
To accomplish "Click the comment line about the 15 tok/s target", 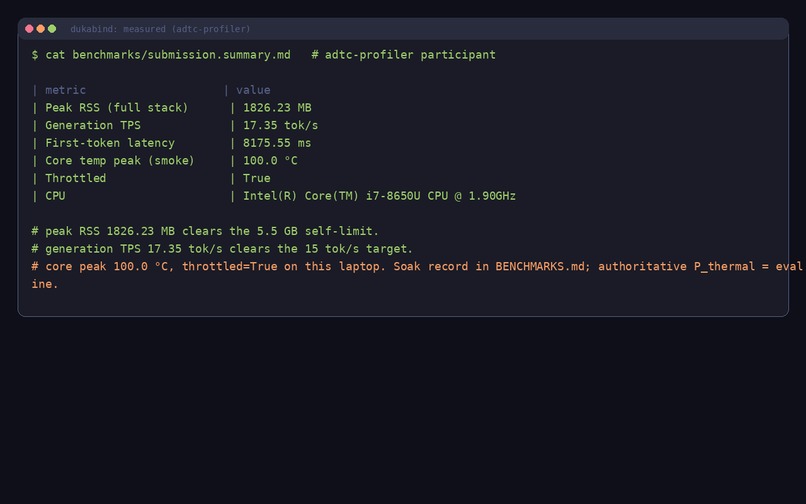I will pyautogui.click(x=222, y=248).
